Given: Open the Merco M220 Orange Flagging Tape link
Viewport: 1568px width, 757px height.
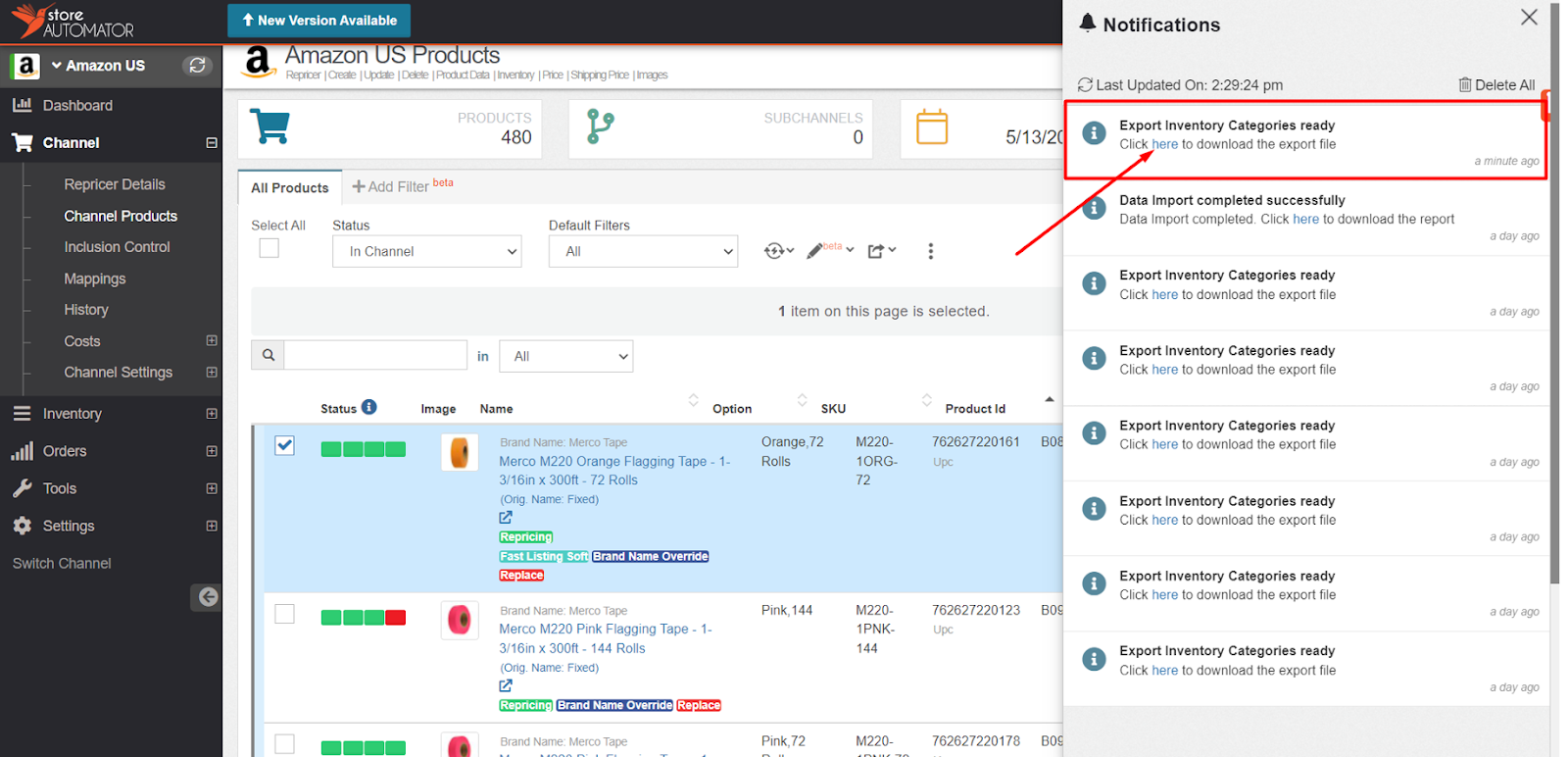Looking at the screenshot, I should pos(614,471).
